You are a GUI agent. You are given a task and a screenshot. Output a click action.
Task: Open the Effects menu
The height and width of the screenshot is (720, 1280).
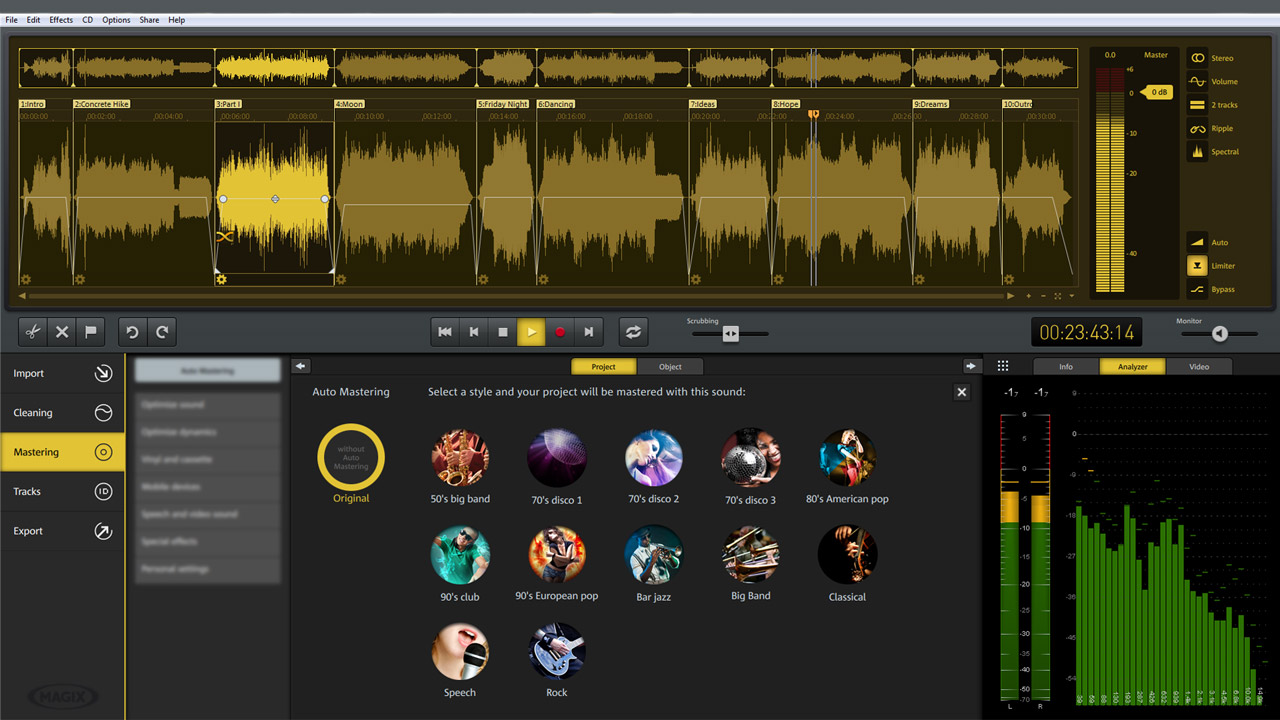point(60,19)
